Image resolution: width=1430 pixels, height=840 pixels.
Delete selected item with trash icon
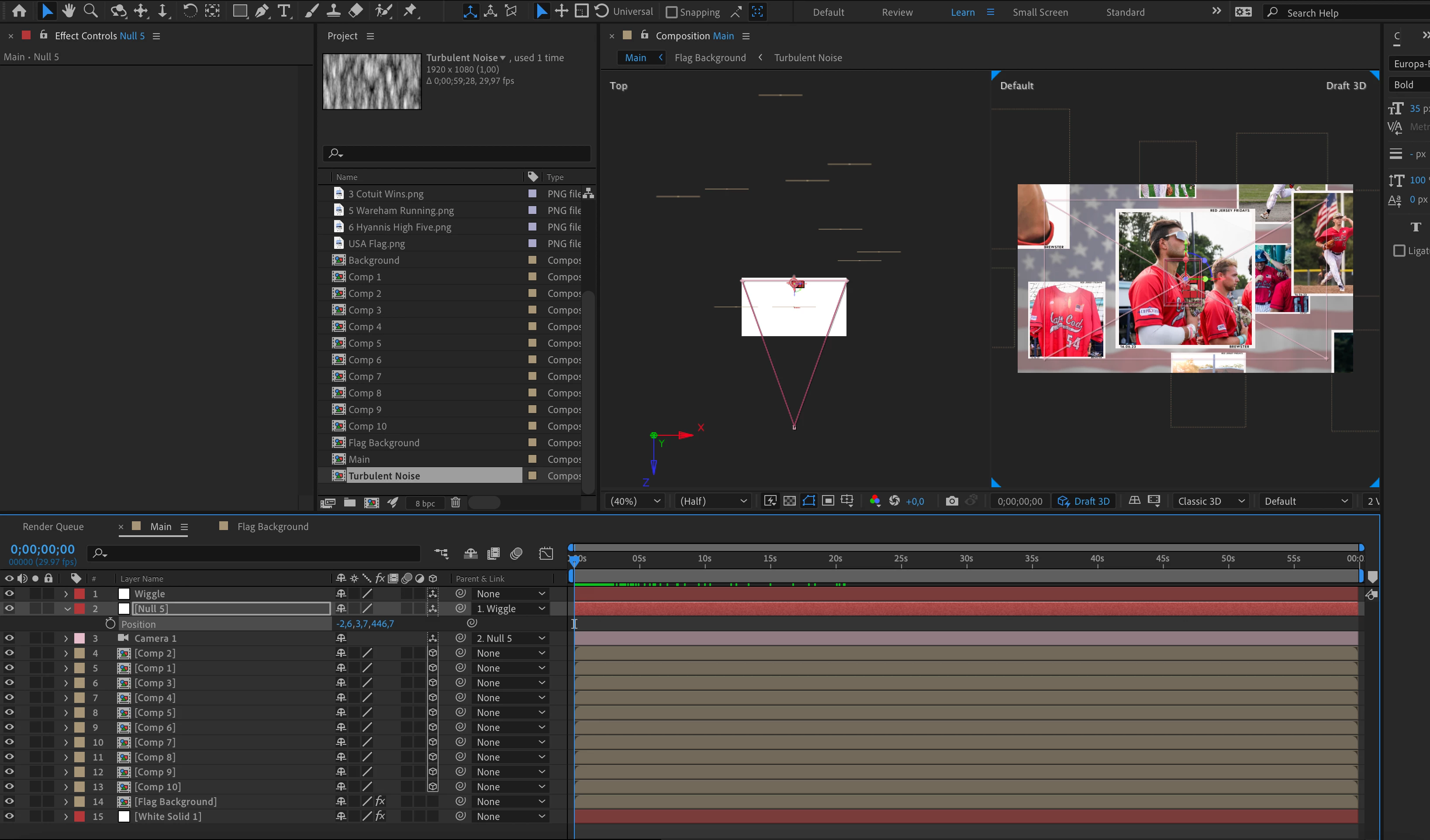455,503
